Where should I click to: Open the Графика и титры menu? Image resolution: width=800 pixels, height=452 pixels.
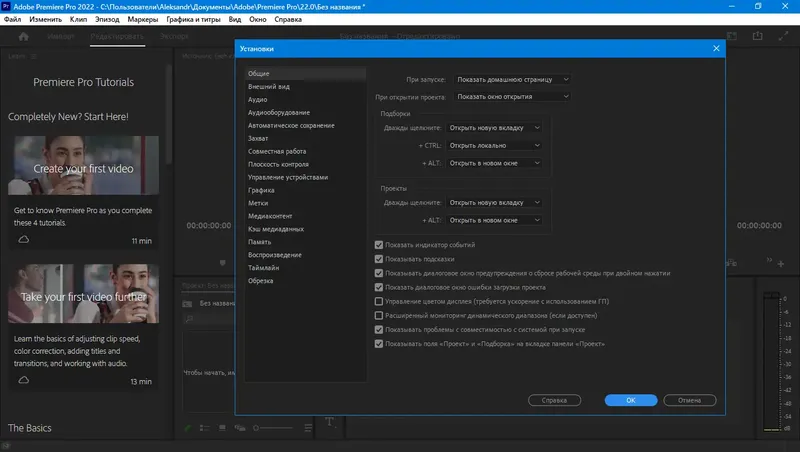coord(193,19)
